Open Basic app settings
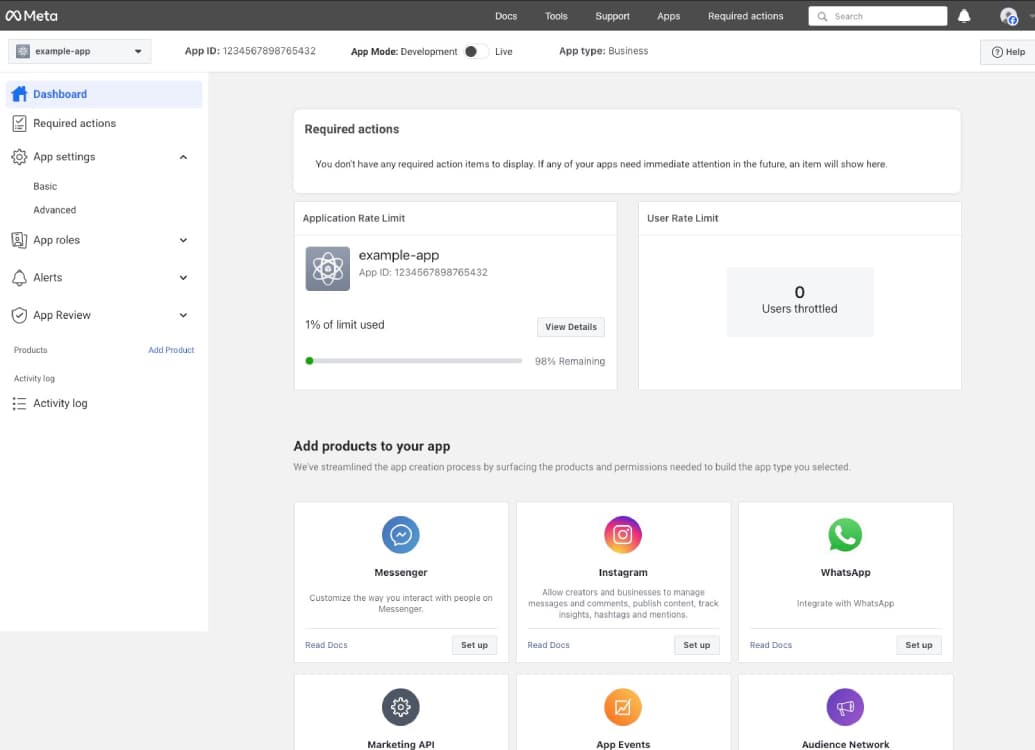 [45, 186]
